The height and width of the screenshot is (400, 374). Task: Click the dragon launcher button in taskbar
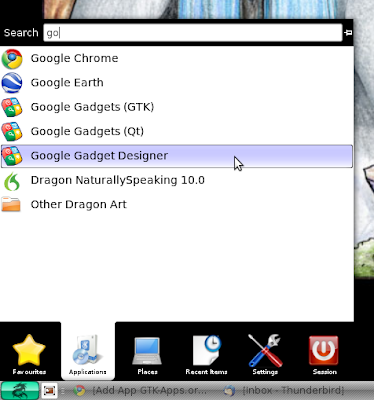click(20, 391)
